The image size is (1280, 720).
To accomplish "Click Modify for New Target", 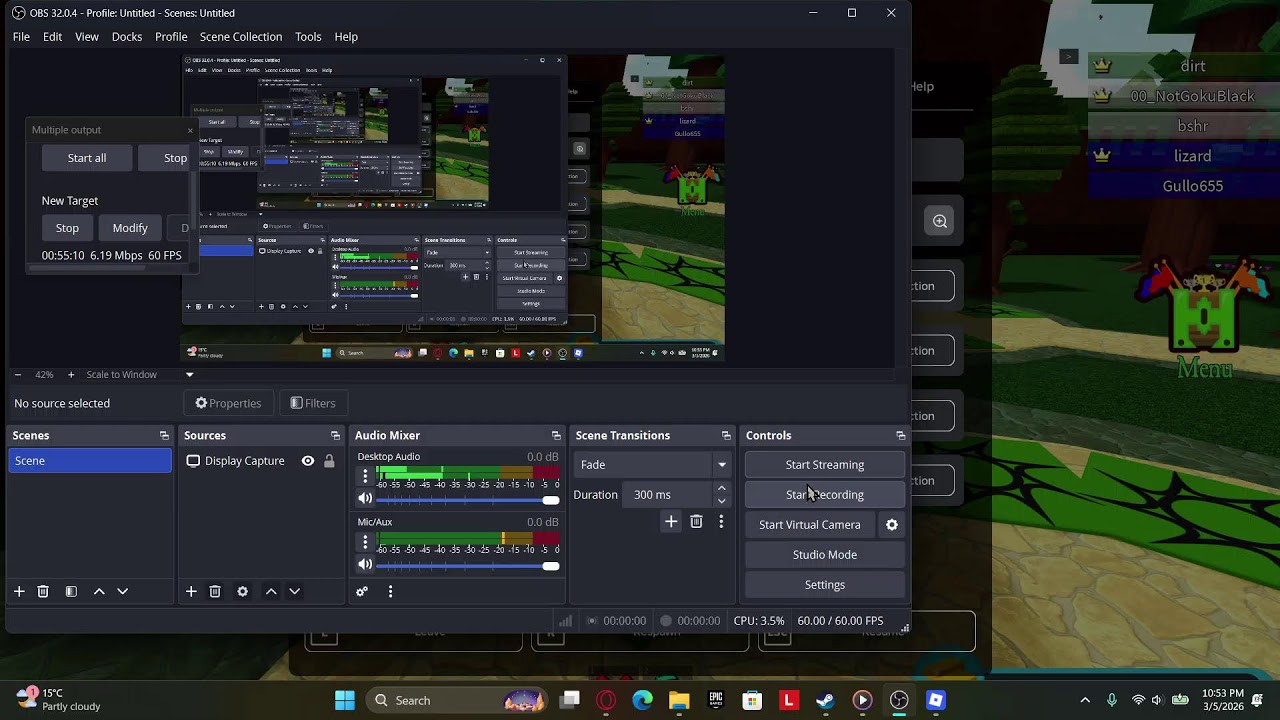I will pos(130,228).
